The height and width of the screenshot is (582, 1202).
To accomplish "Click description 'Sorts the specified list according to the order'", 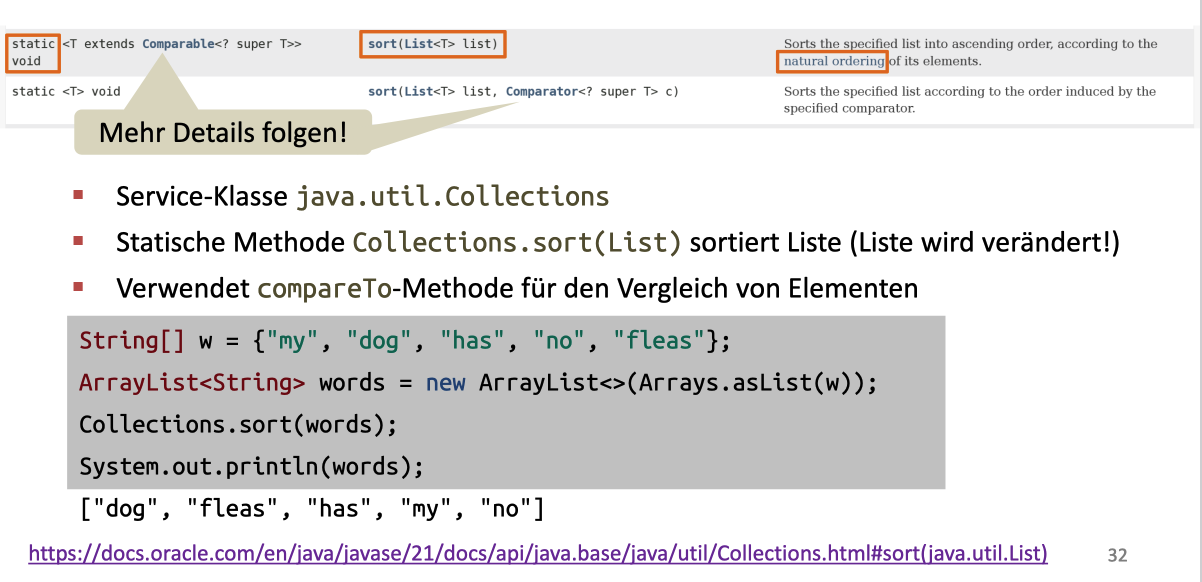I will [x=969, y=91].
